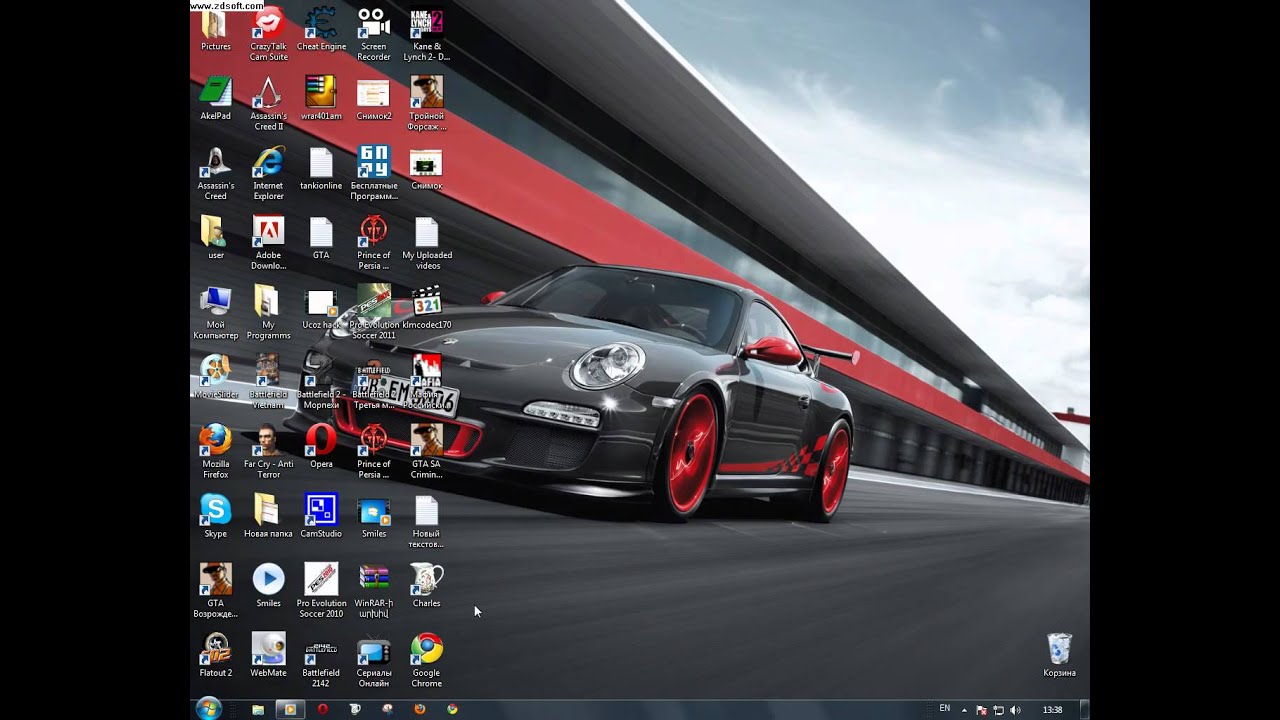
Task: Select the Adobe Download shortcut
Action: [x=268, y=243]
